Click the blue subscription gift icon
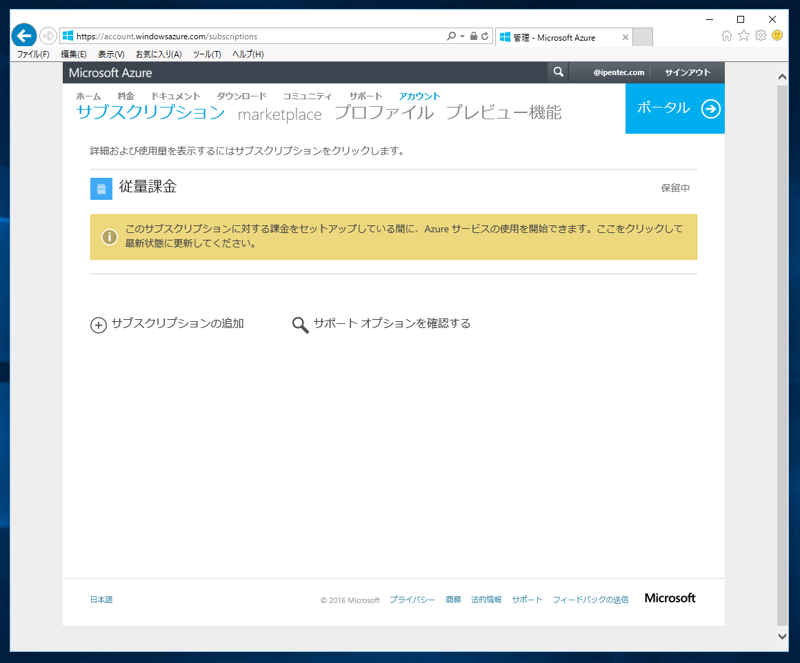The height and width of the screenshot is (663, 800). coord(101,189)
